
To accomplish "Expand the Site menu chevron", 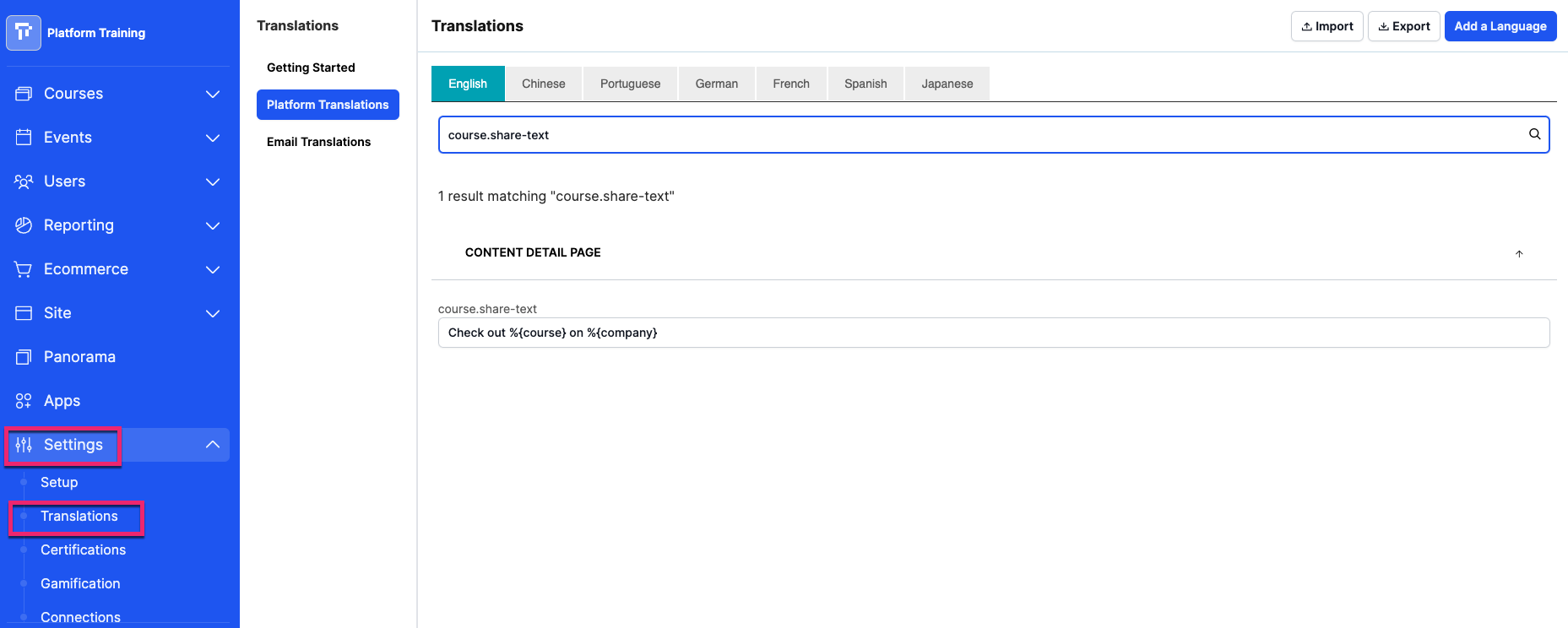I will pos(213,313).
